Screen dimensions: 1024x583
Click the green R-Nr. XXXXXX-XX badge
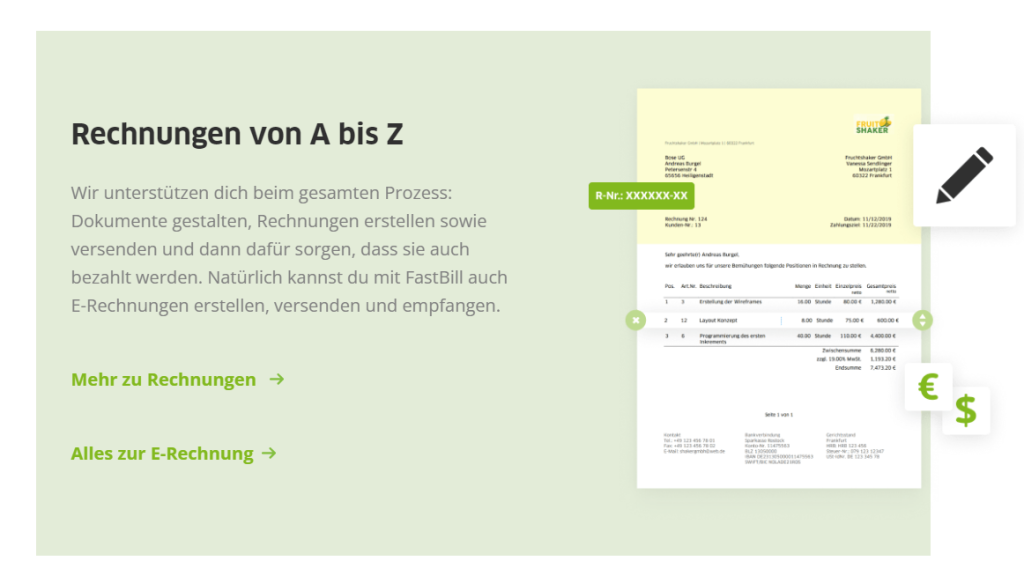pos(641,195)
